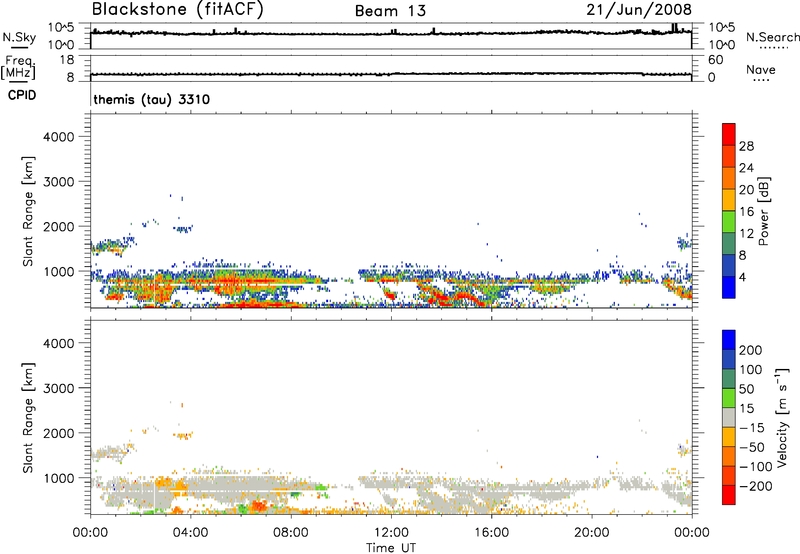Click the '−200' label on the Velocity color bar
This screenshot has width=800, height=554.
tap(755, 486)
